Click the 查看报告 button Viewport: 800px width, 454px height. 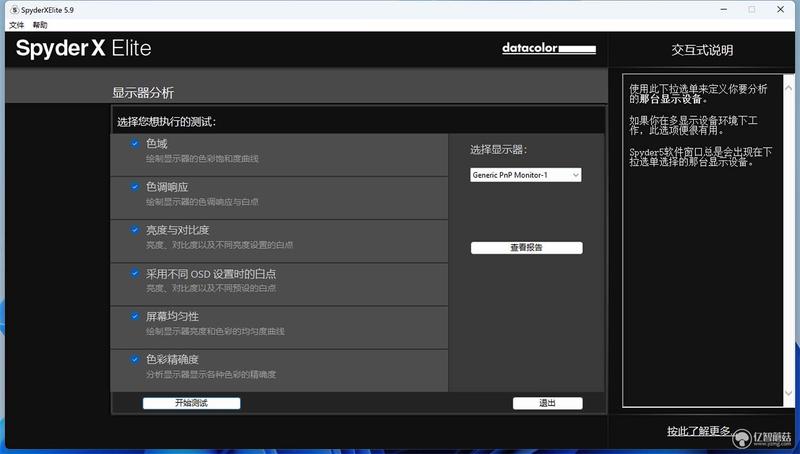pyautogui.click(x=527, y=248)
